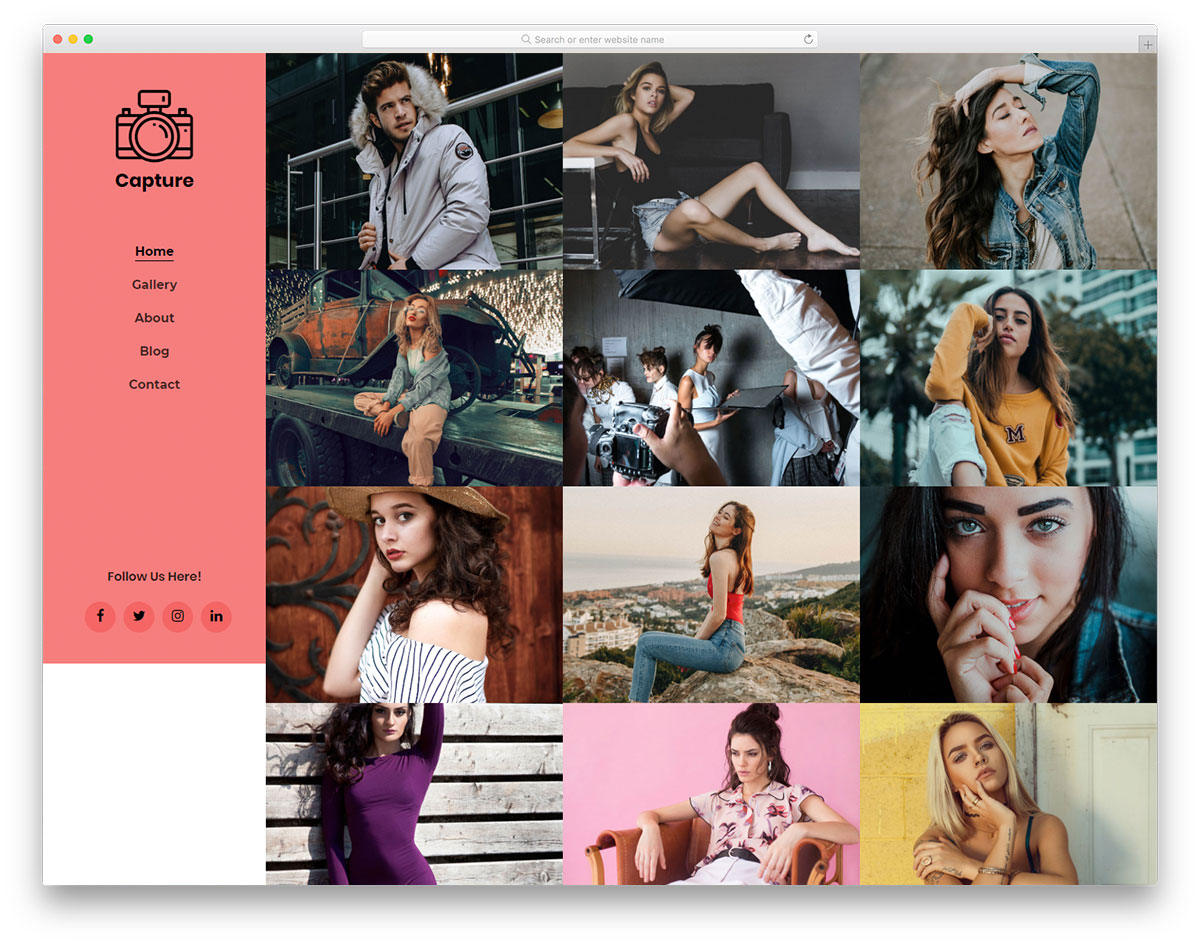
Task: Open the LinkedIn social icon
Action: [x=216, y=616]
